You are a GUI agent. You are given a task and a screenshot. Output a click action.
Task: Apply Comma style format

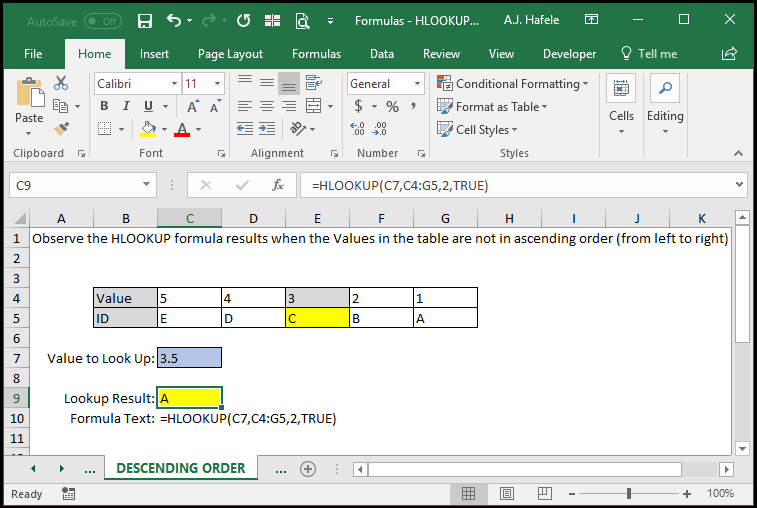[414, 106]
